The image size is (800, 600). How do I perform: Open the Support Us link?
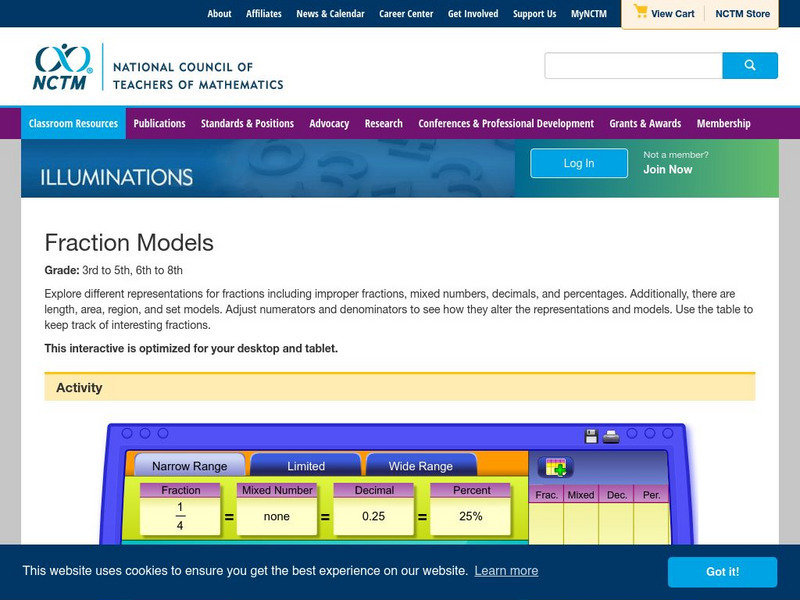pyautogui.click(x=534, y=14)
